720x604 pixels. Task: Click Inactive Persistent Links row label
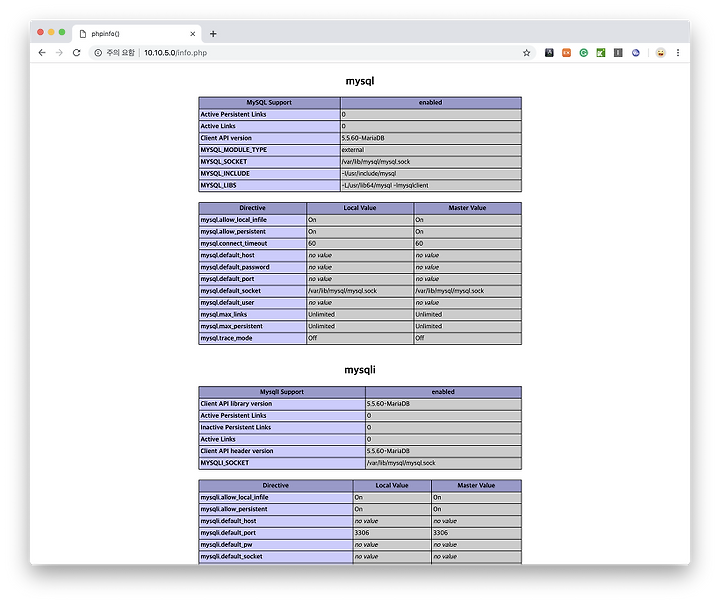coord(236,427)
